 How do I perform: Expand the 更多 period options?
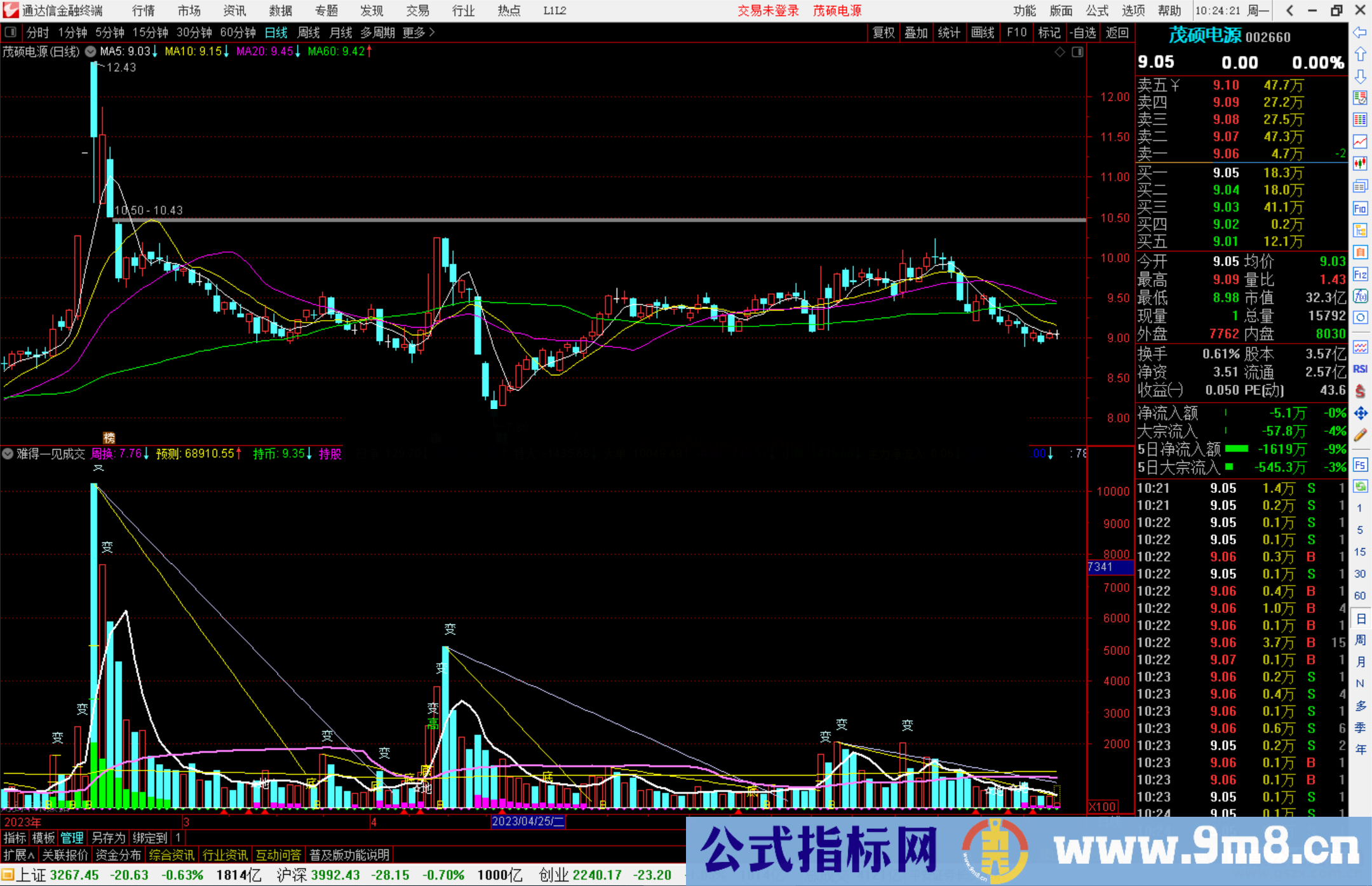coord(418,32)
